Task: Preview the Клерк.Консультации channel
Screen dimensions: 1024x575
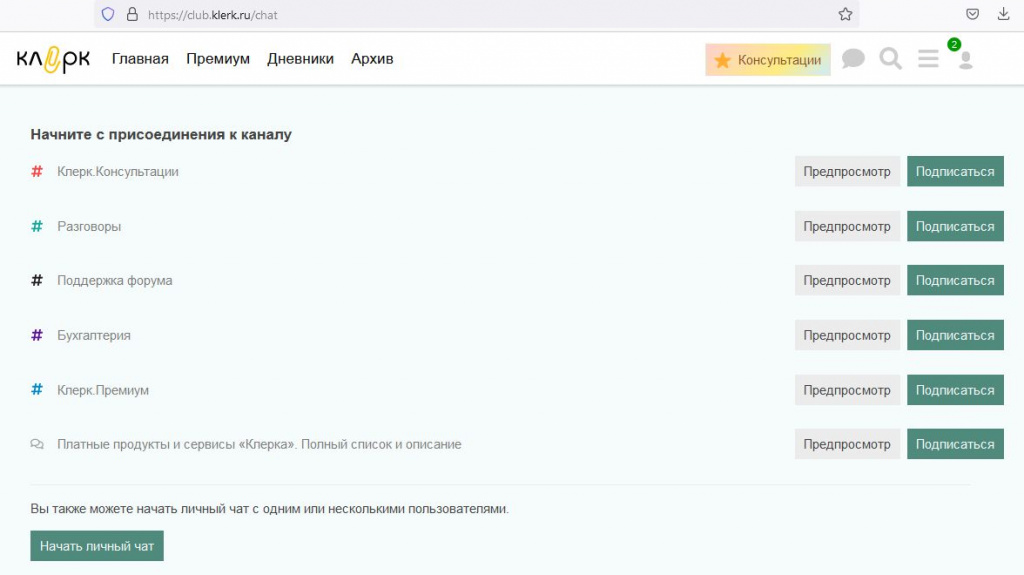Action: click(x=847, y=171)
